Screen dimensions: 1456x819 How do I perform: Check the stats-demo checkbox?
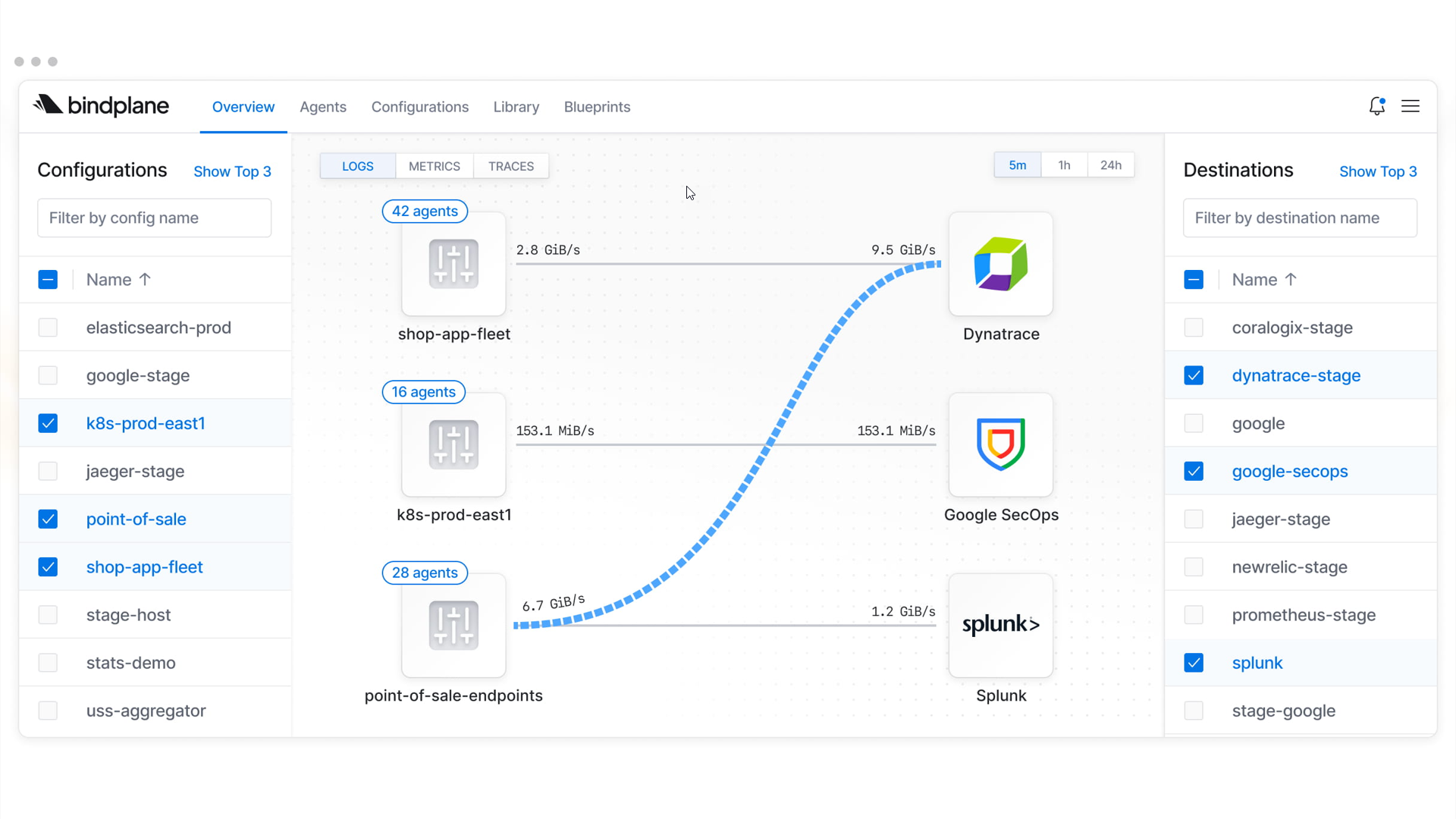click(48, 663)
